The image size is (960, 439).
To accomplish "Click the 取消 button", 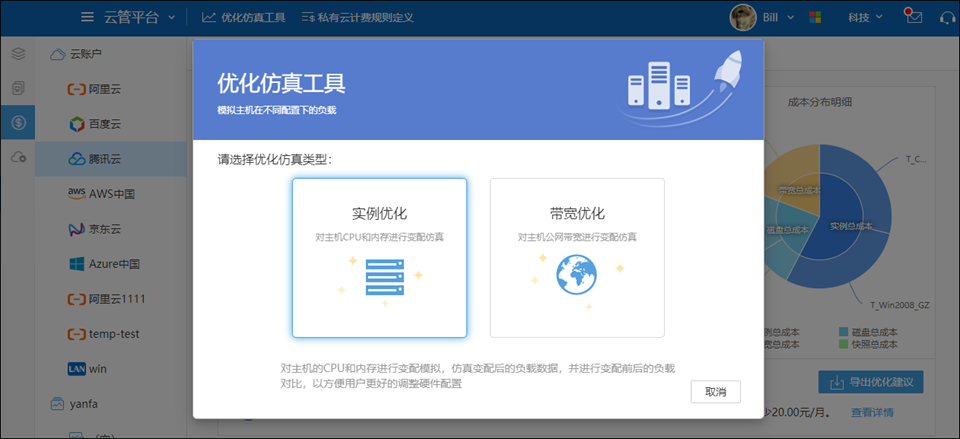I will [x=715, y=391].
